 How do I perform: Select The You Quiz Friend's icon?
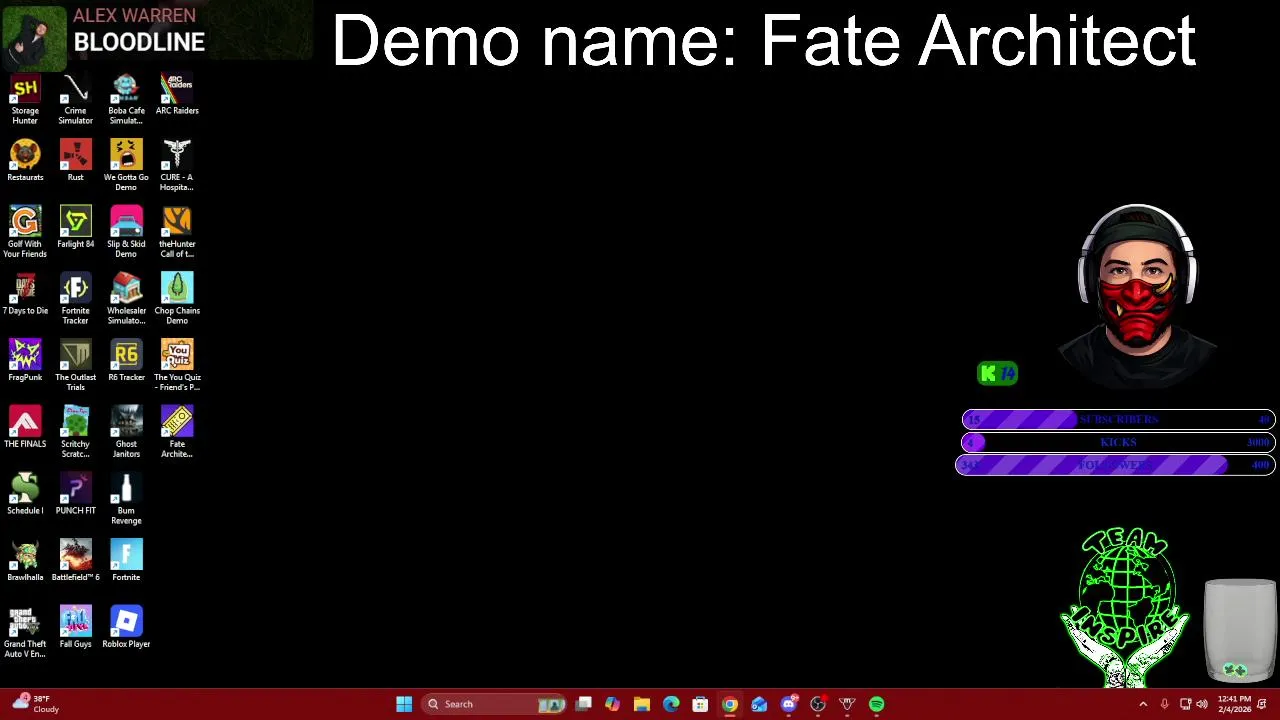(177, 366)
